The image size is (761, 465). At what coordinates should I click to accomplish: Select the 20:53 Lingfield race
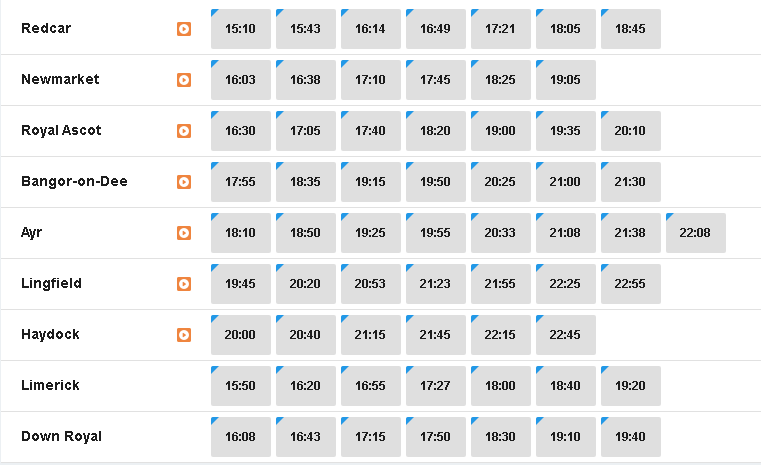click(371, 284)
